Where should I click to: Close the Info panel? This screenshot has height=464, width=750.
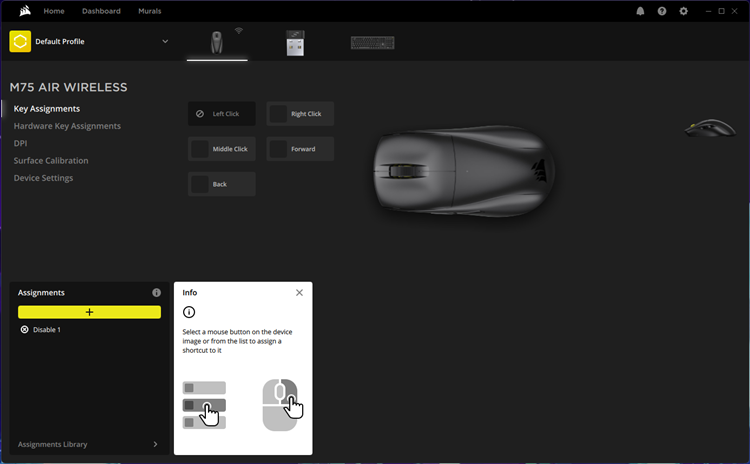299,293
